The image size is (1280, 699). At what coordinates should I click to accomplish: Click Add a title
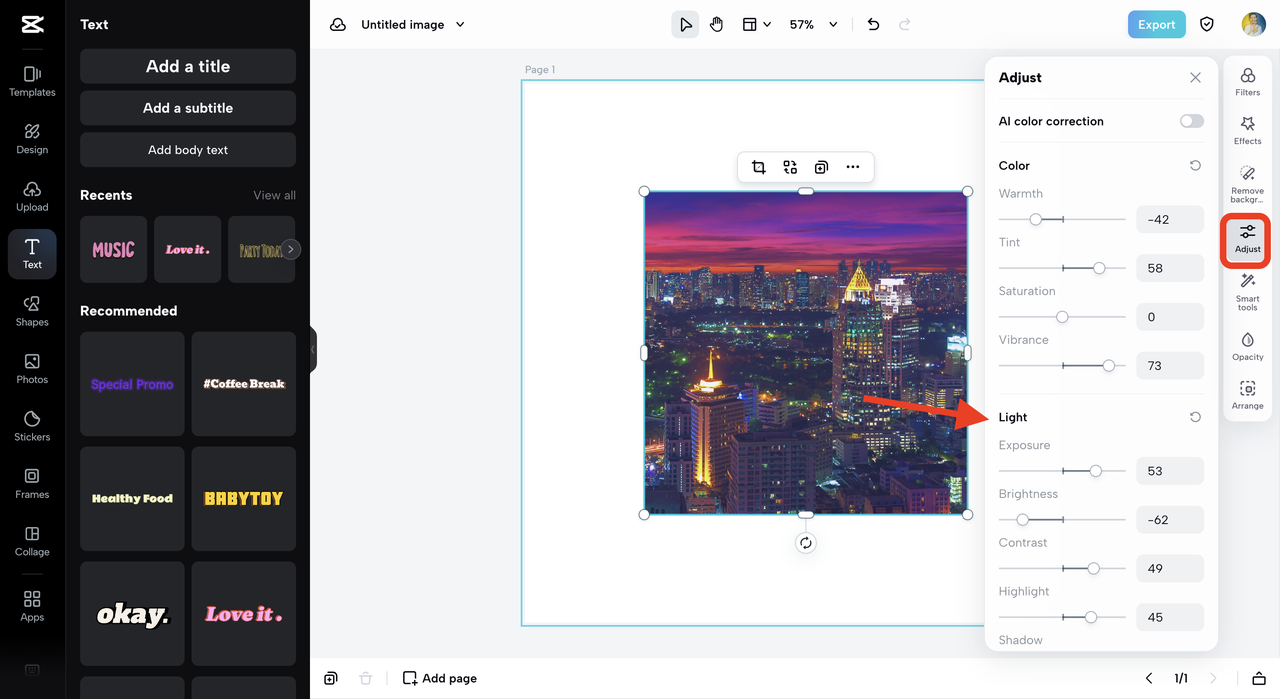pyautogui.click(x=188, y=67)
